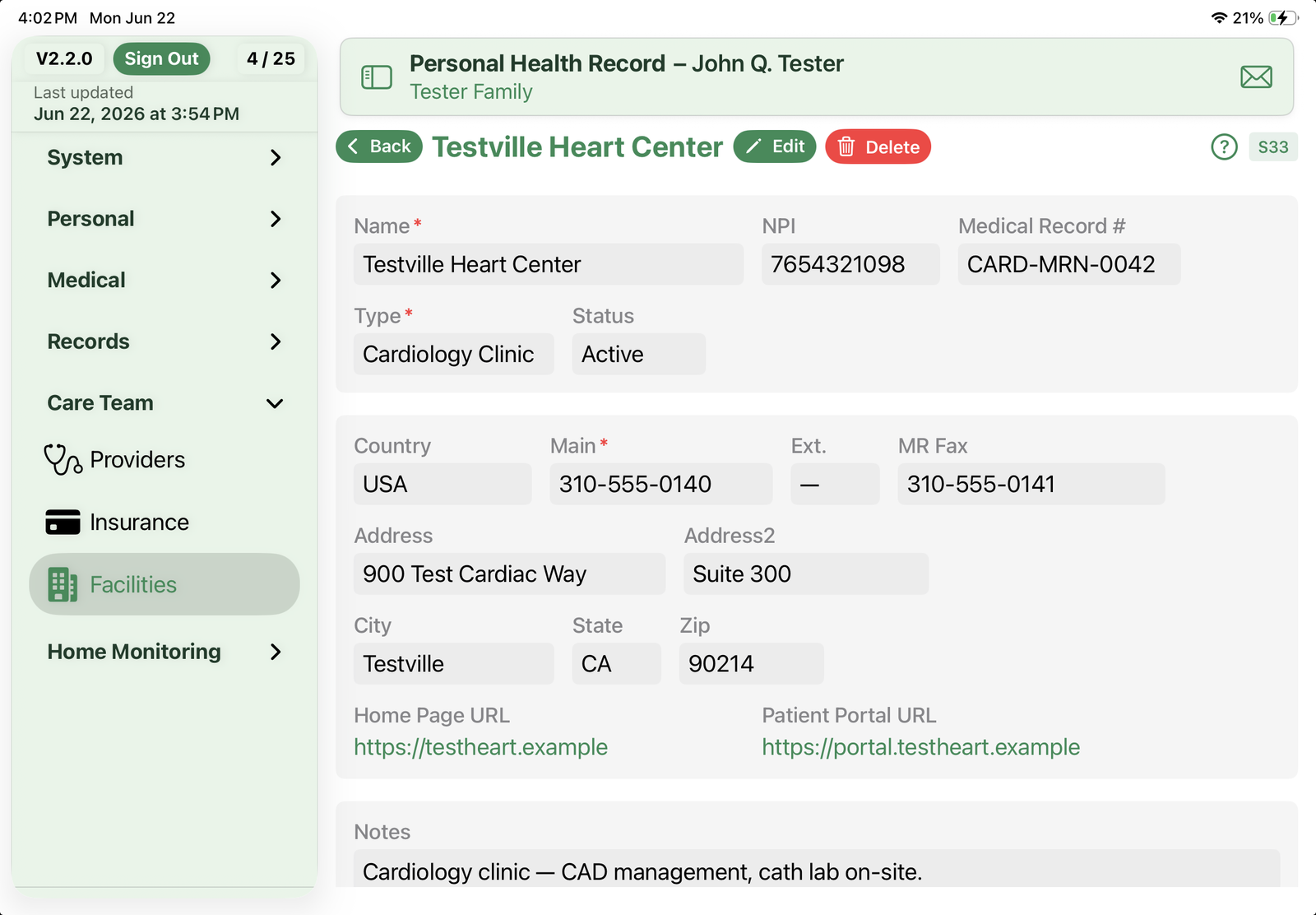Open the help question mark icon

tap(1224, 147)
